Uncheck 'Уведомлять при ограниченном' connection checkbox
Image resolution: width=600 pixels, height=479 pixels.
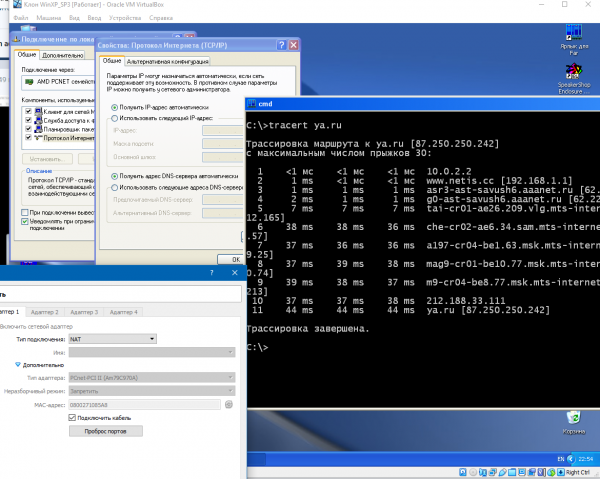[26, 222]
